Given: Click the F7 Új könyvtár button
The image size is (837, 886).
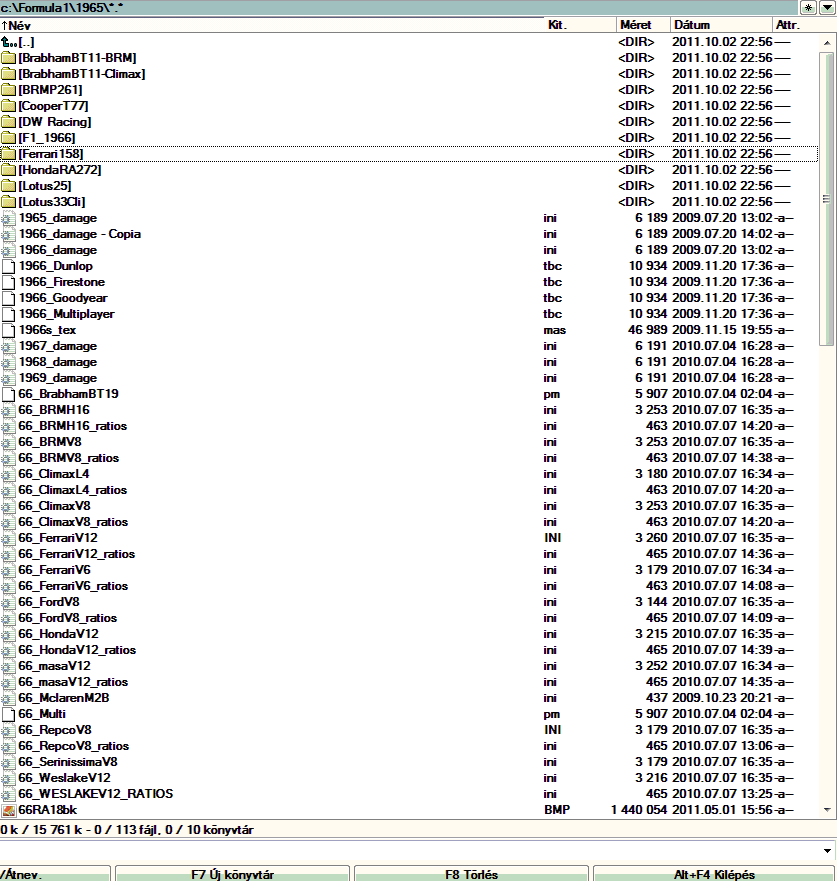Looking at the screenshot, I should [x=232, y=875].
